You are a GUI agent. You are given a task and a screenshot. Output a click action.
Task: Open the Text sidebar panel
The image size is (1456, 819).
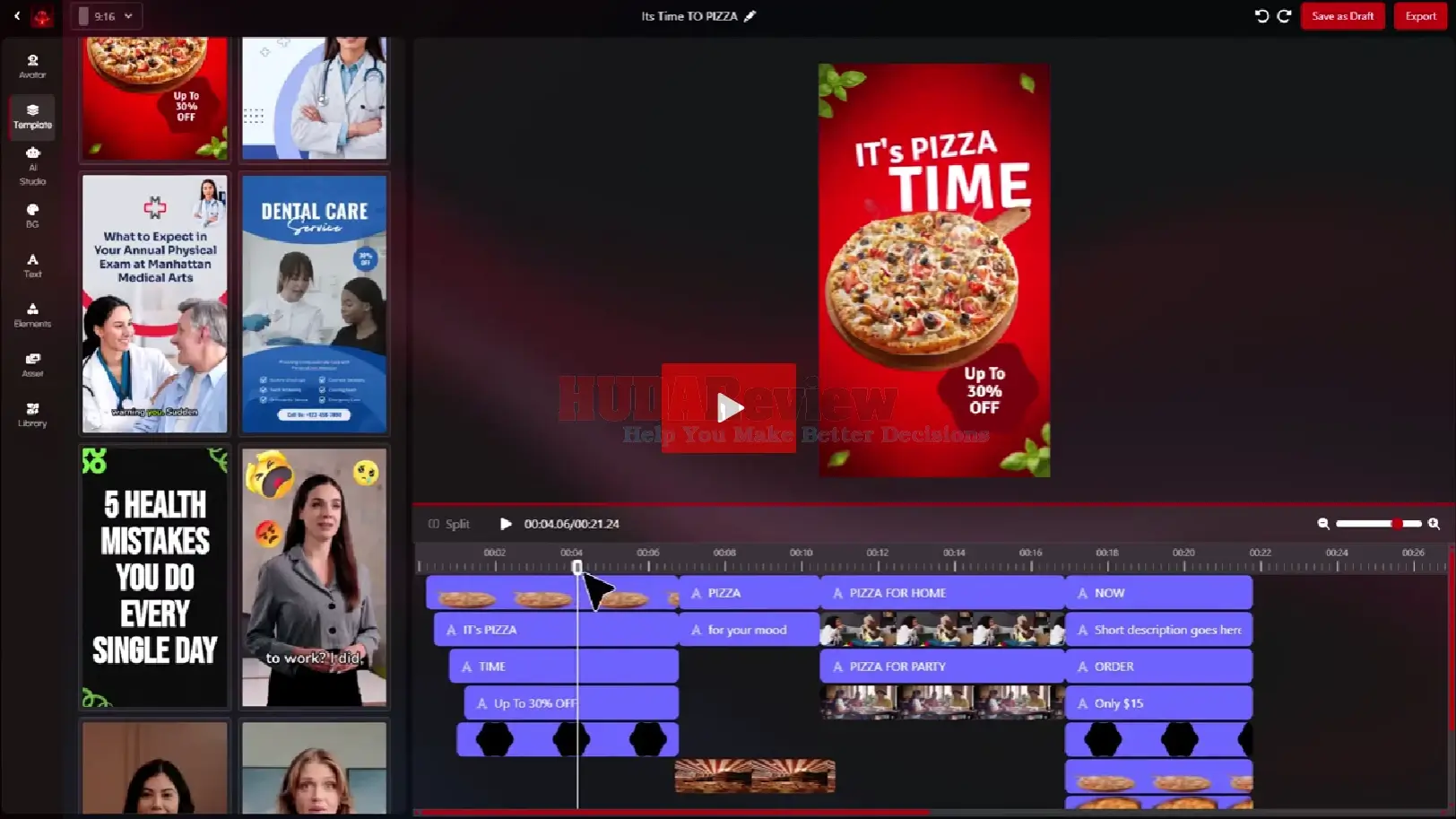coord(32,266)
